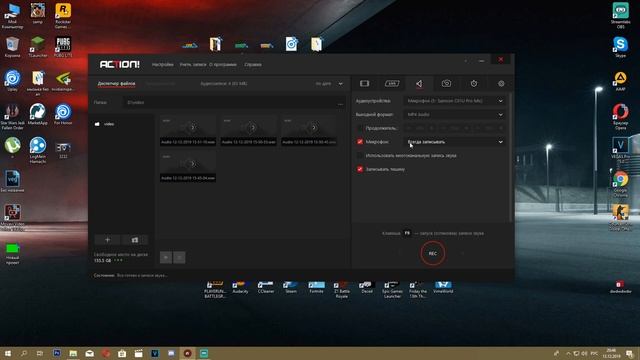Image resolution: width=640 pixels, height=360 pixels.
Task: Open the Skype desktop shortcut
Action: [x=620, y=47]
